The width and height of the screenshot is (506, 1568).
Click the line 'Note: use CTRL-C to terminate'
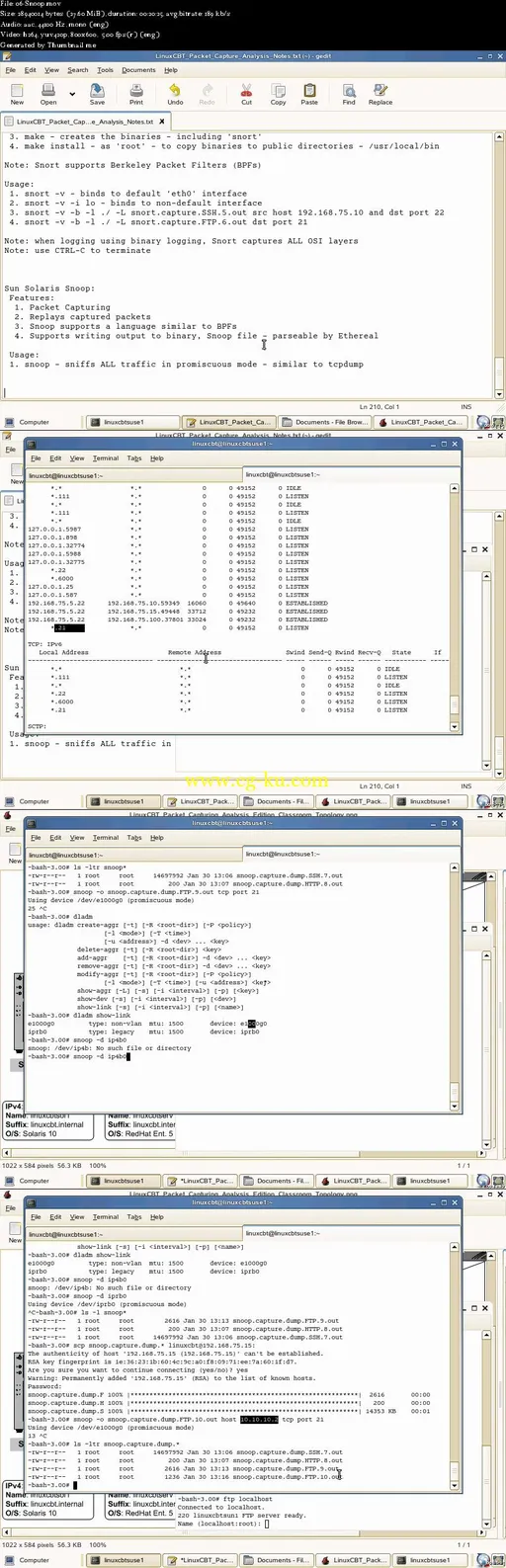77,250
